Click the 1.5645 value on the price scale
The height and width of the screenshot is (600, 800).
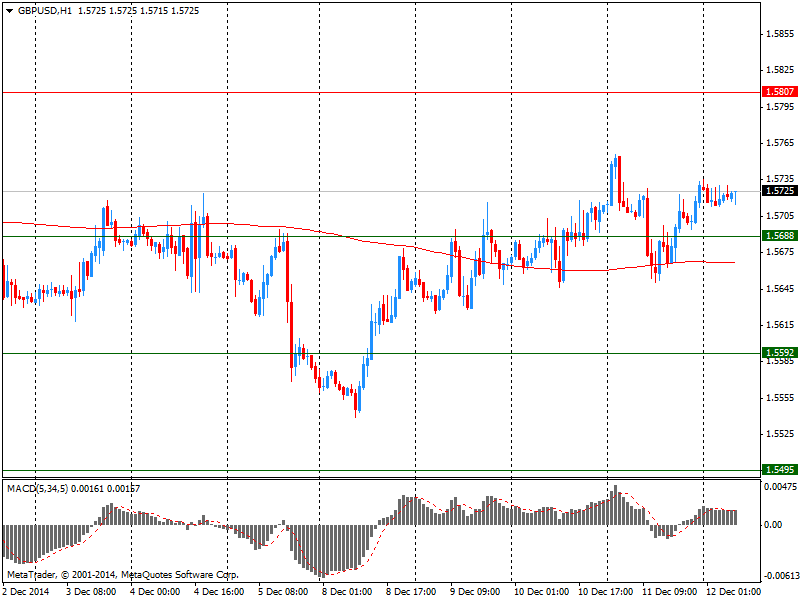point(780,289)
